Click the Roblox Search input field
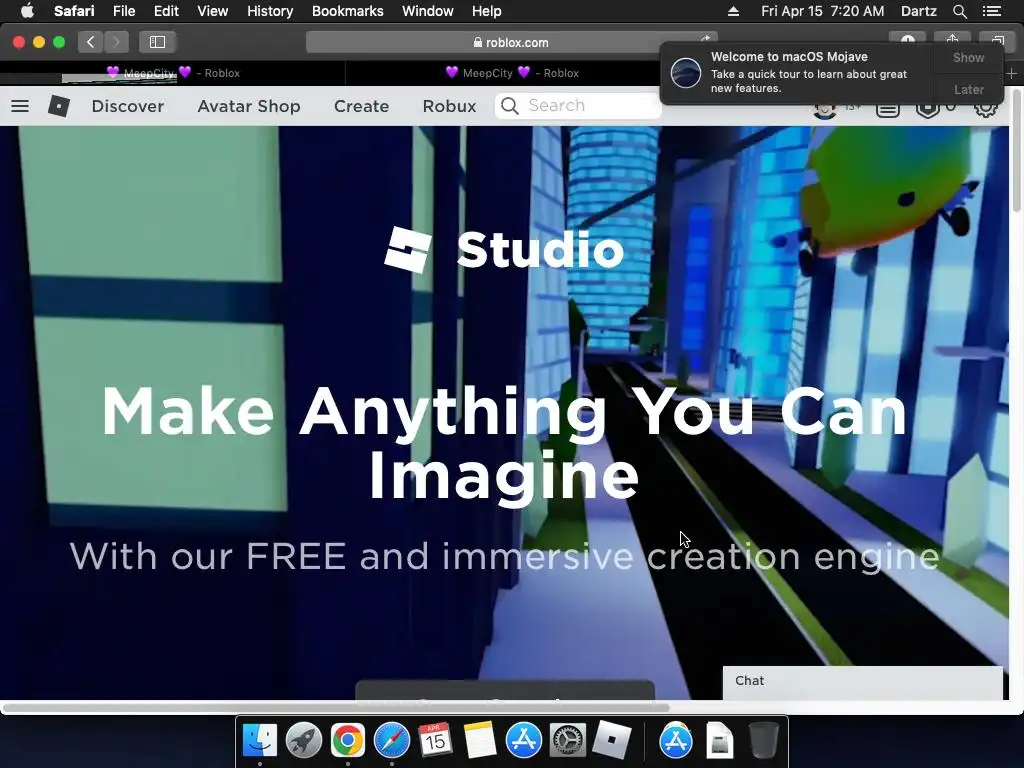Image resolution: width=1024 pixels, height=768 pixels. pyautogui.click(x=579, y=106)
